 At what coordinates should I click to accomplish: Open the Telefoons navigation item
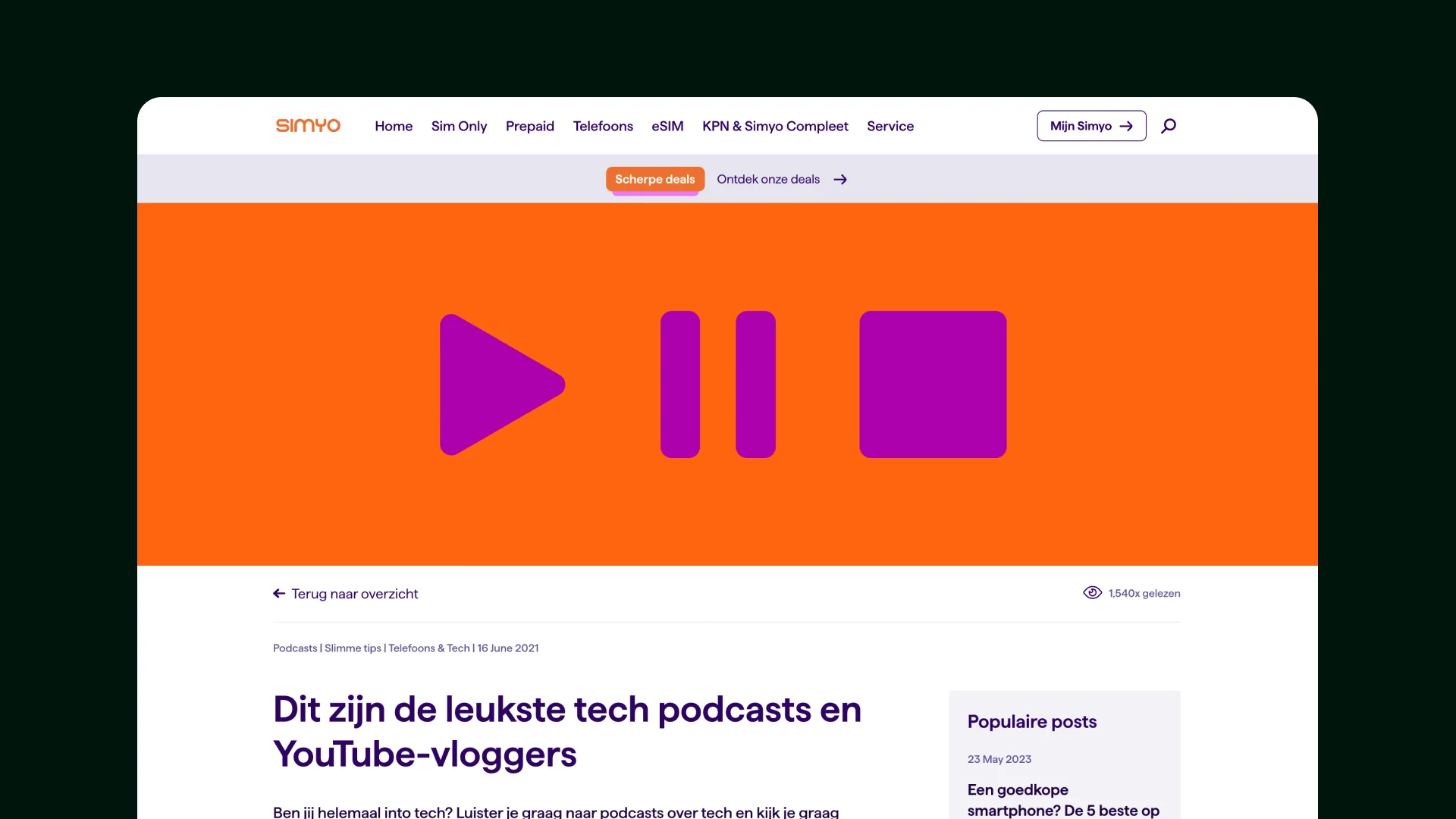(603, 126)
